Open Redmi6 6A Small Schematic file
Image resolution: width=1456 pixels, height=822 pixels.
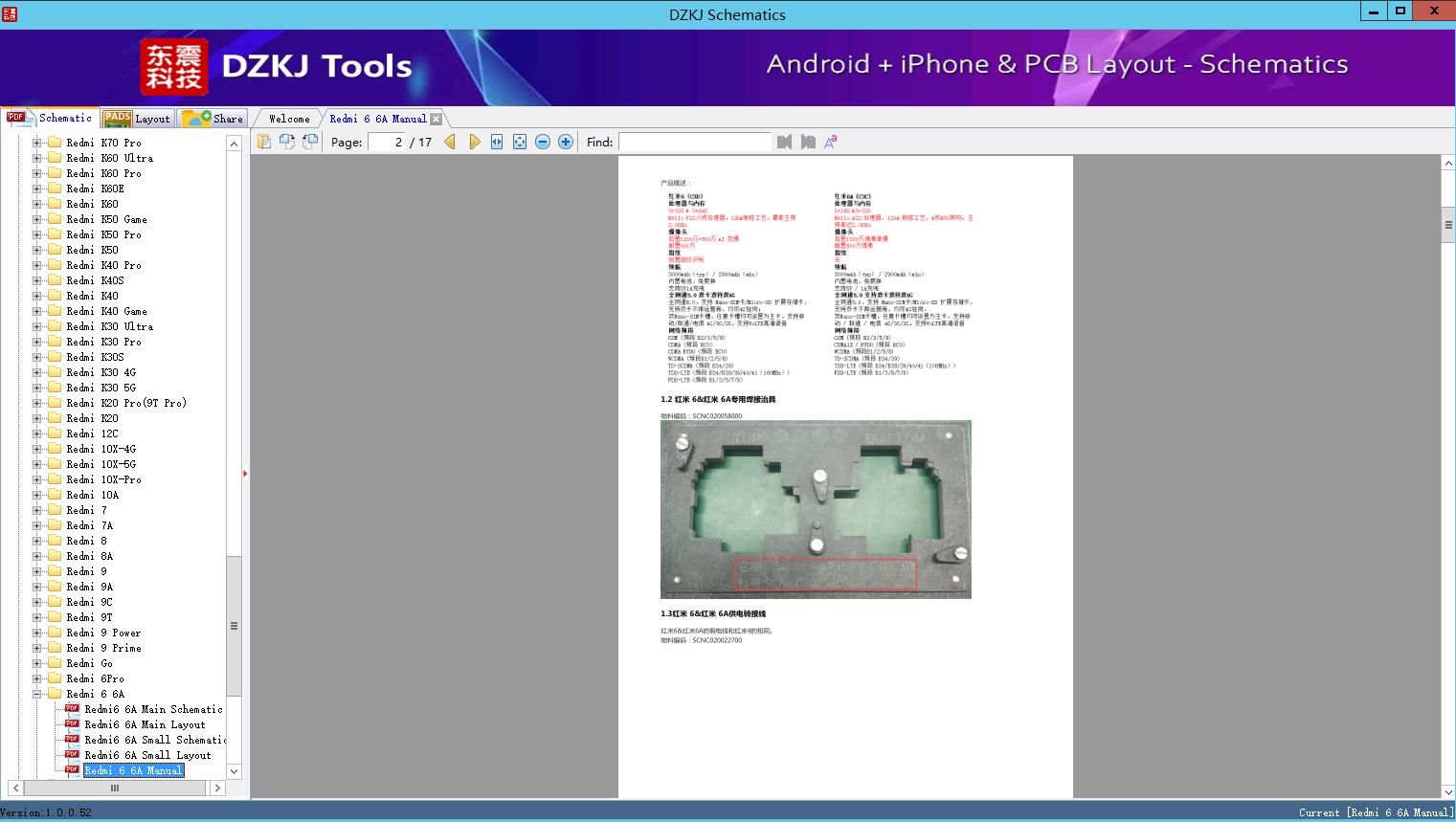[x=155, y=740]
